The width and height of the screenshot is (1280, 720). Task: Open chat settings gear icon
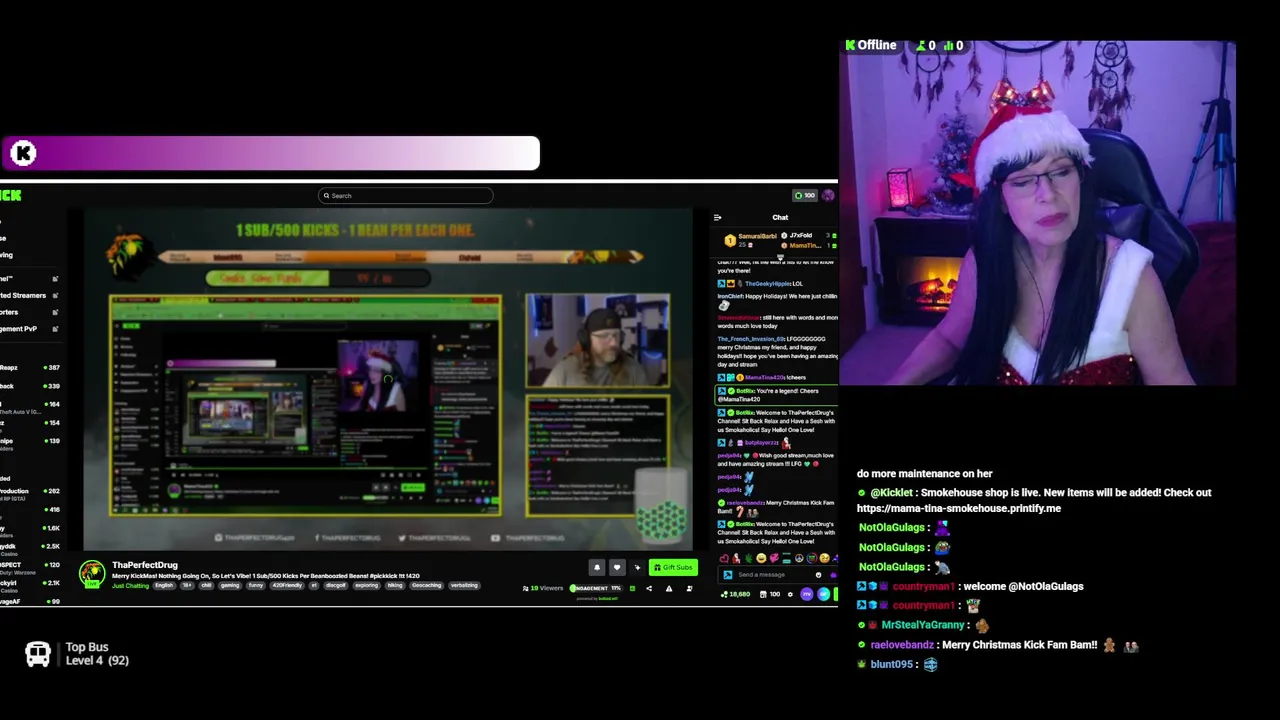coord(790,594)
